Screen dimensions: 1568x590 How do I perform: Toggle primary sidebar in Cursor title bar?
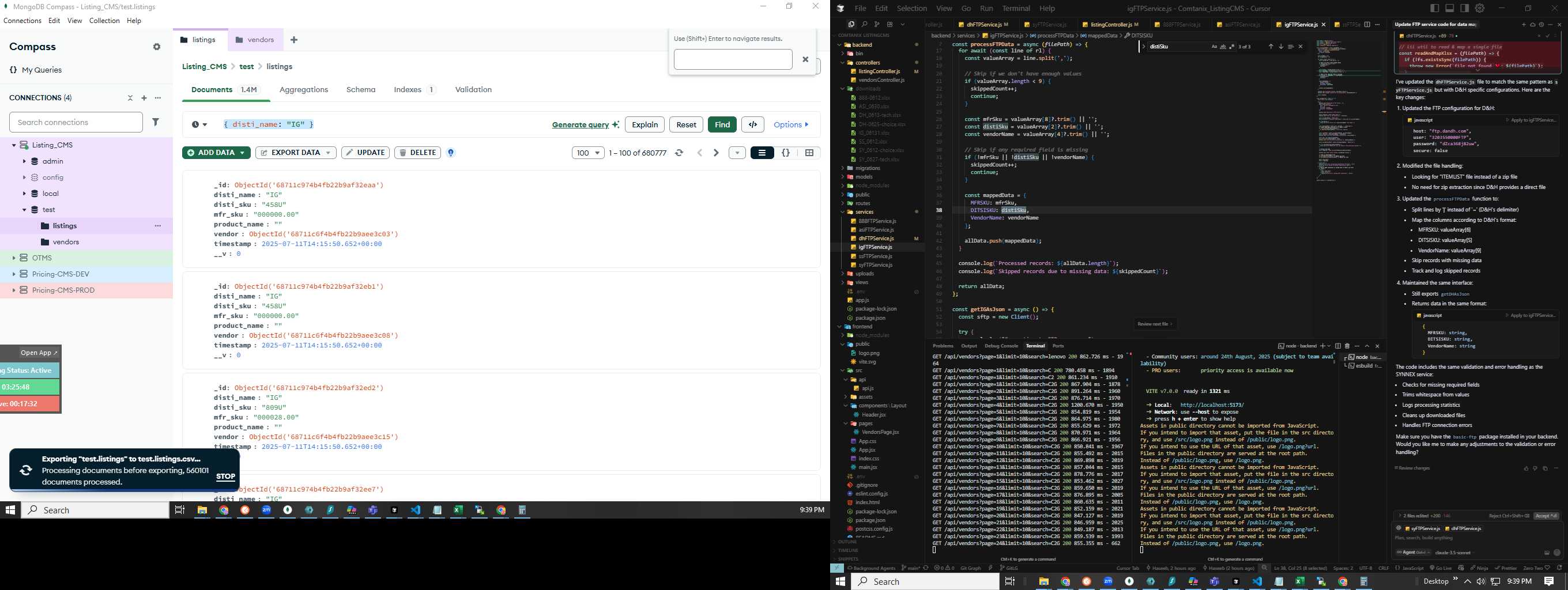coord(1435,9)
